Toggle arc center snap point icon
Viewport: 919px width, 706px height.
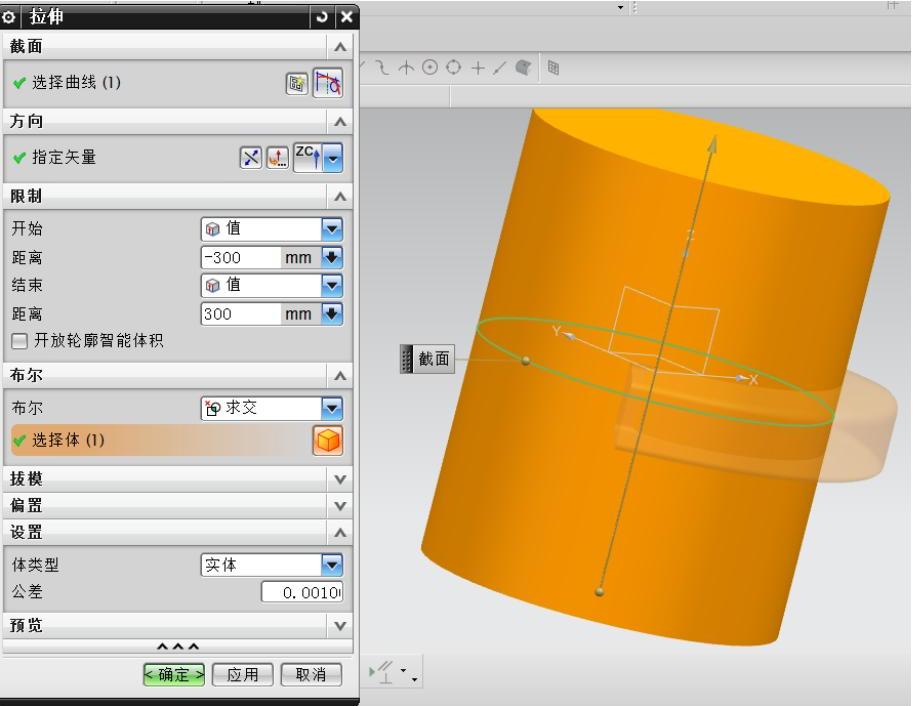tap(430, 67)
